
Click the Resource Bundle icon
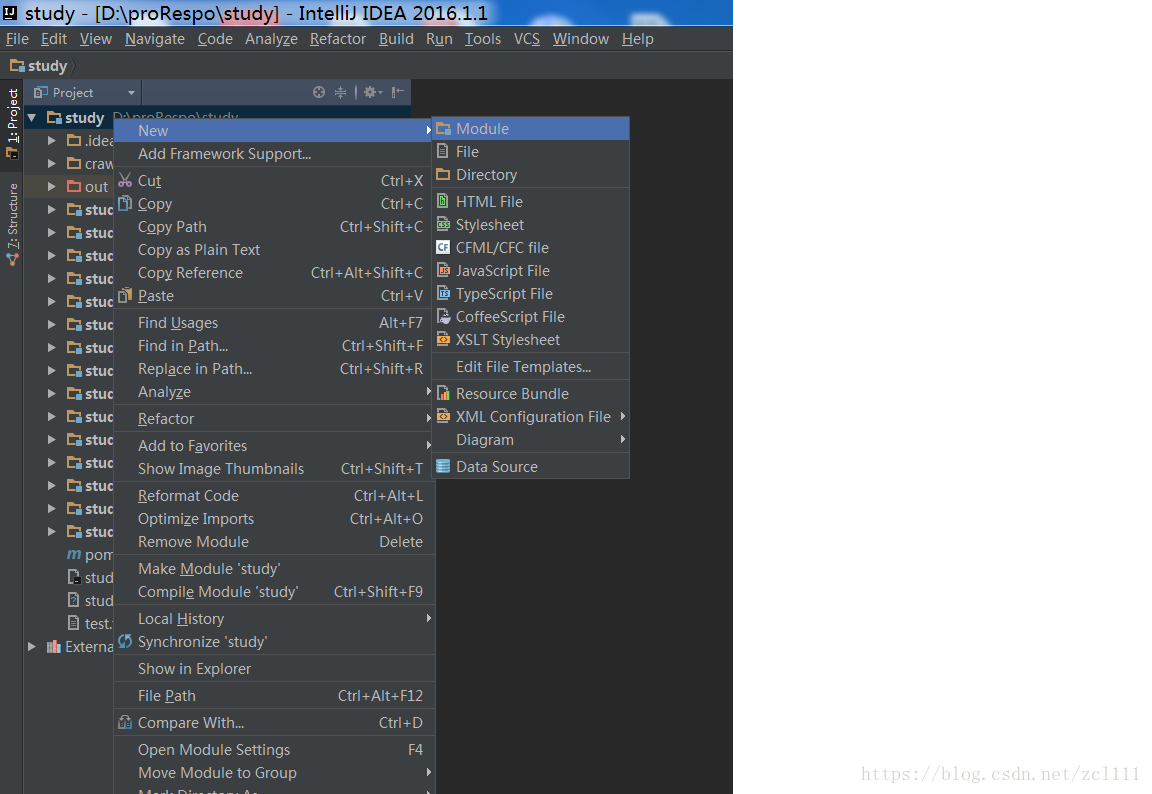pos(443,393)
